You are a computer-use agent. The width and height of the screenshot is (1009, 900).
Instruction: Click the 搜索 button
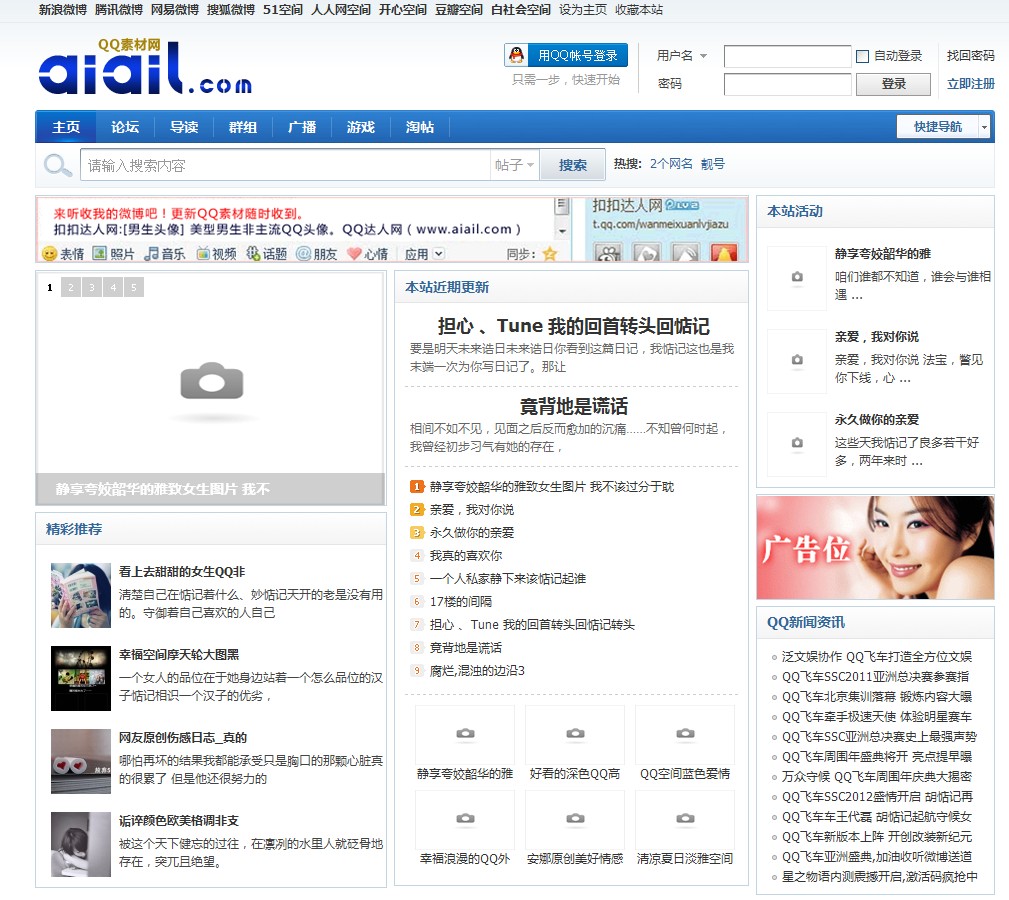tap(573, 165)
